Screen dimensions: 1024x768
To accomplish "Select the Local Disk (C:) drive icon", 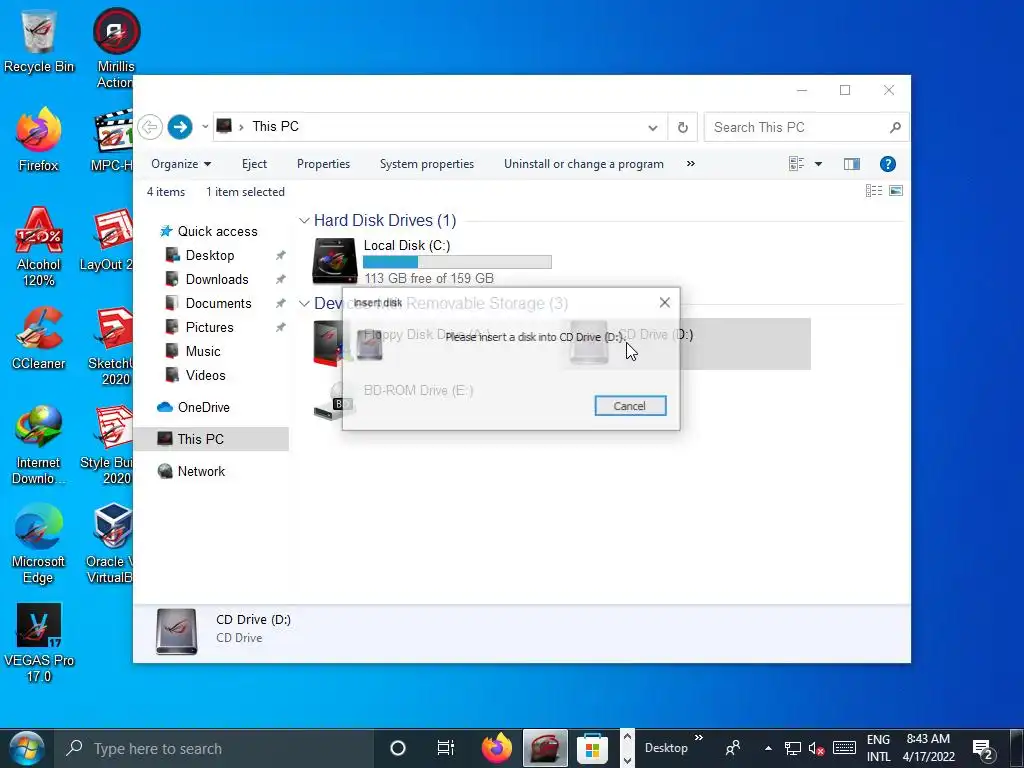I will click(x=334, y=261).
